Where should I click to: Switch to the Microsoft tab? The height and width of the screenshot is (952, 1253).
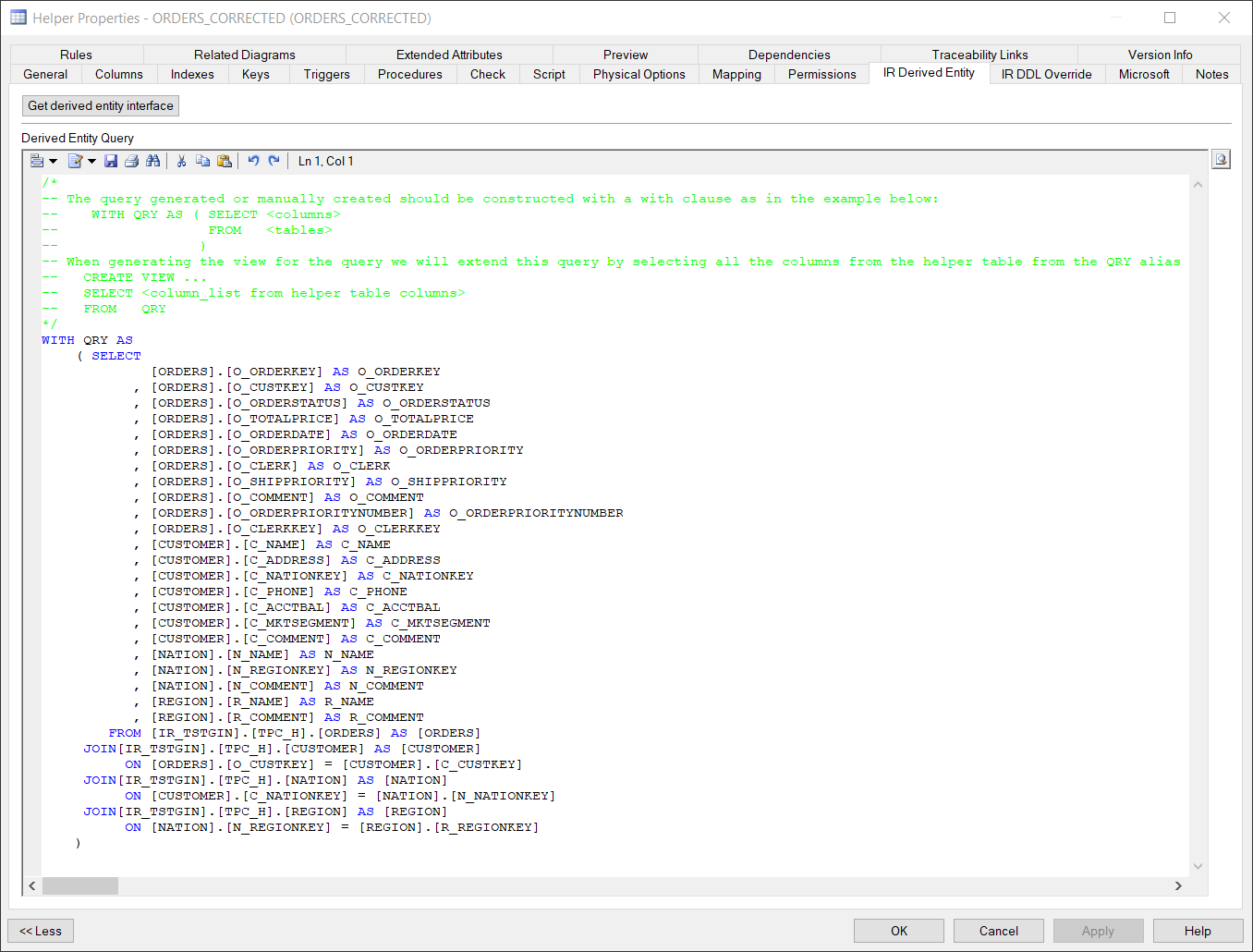1144,74
